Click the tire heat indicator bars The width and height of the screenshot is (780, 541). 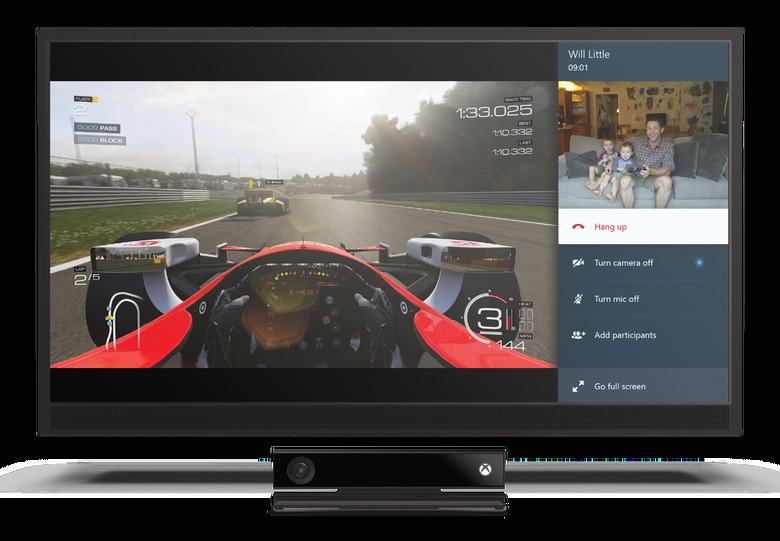click(x=526, y=320)
